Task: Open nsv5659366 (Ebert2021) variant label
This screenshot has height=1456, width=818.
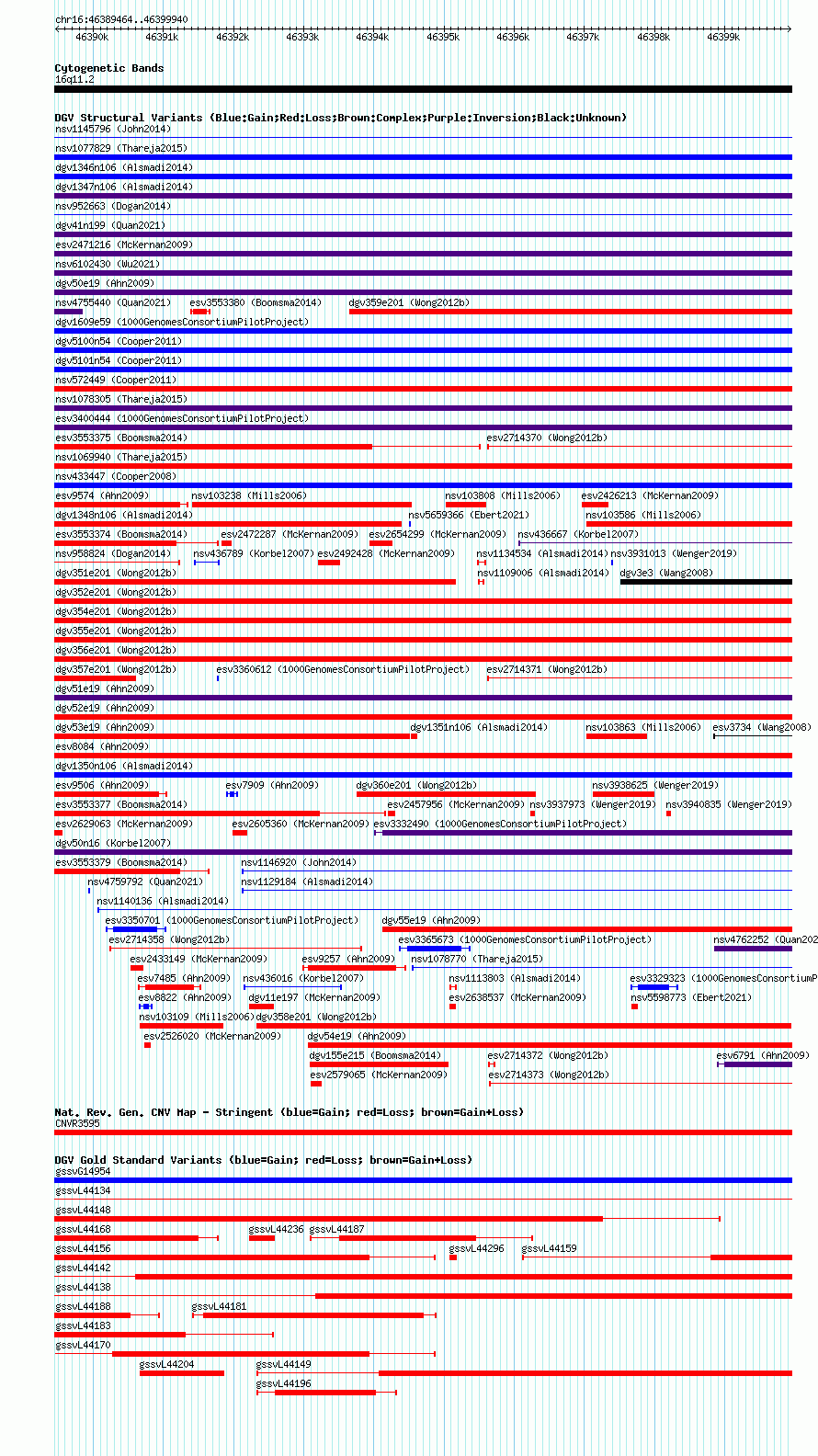Action: [x=469, y=515]
